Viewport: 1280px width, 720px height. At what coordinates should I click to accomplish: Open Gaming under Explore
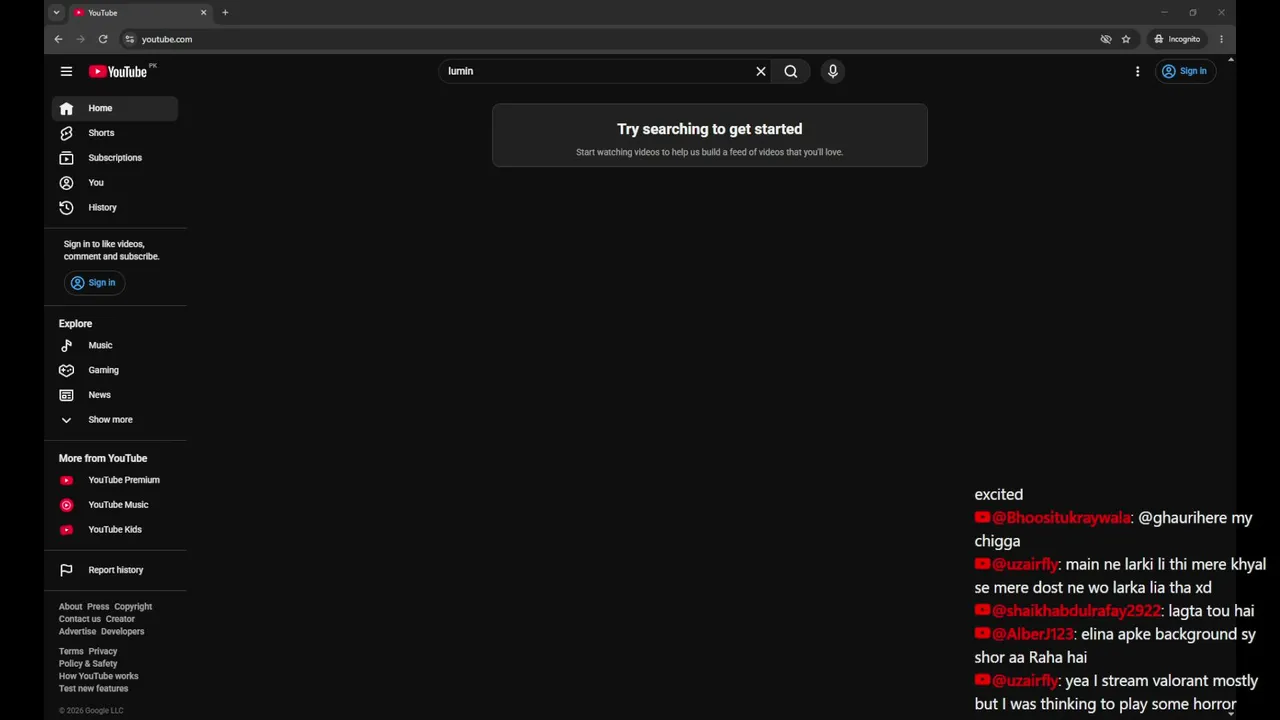pyautogui.click(x=115, y=370)
